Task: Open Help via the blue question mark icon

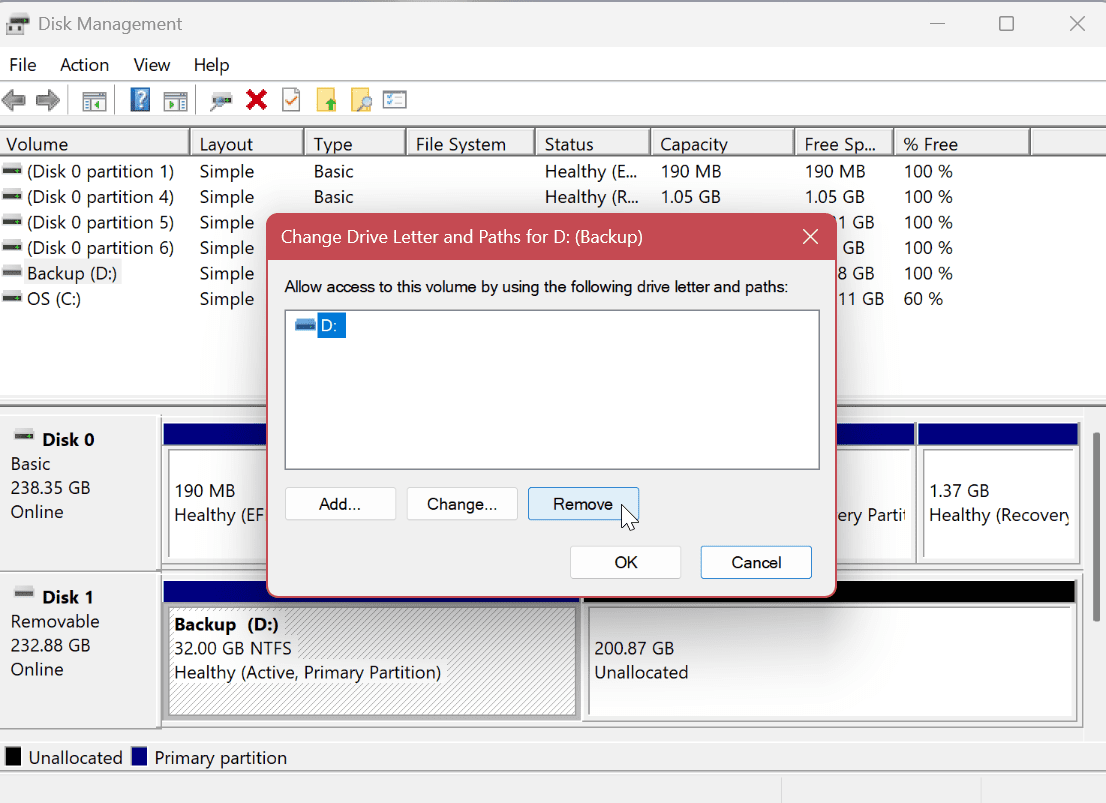Action: 139,99
